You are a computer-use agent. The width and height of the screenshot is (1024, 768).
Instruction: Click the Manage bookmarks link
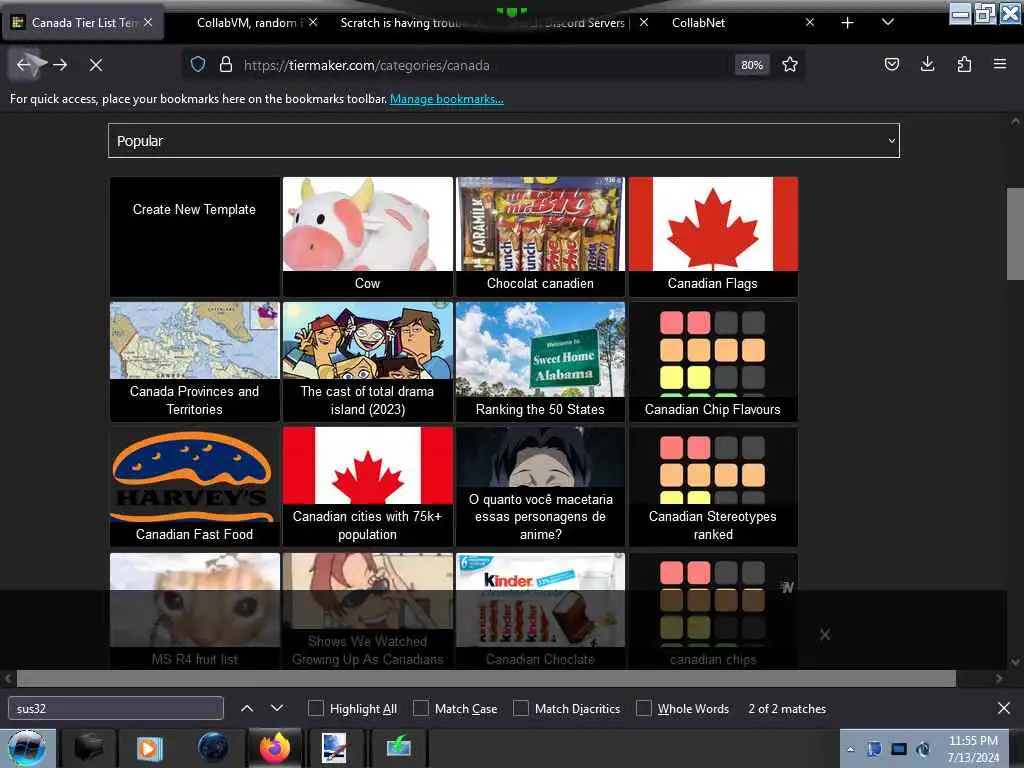(447, 99)
